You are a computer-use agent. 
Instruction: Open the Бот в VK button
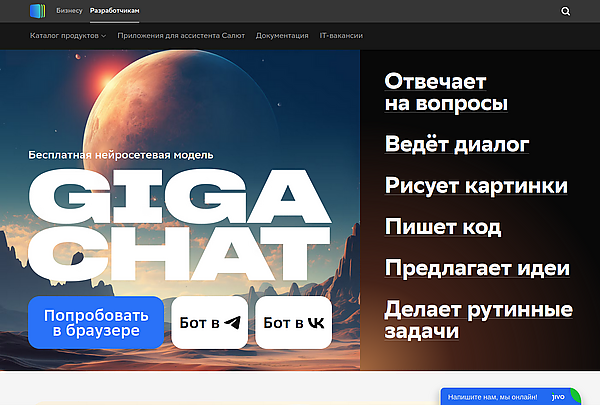coord(293,323)
